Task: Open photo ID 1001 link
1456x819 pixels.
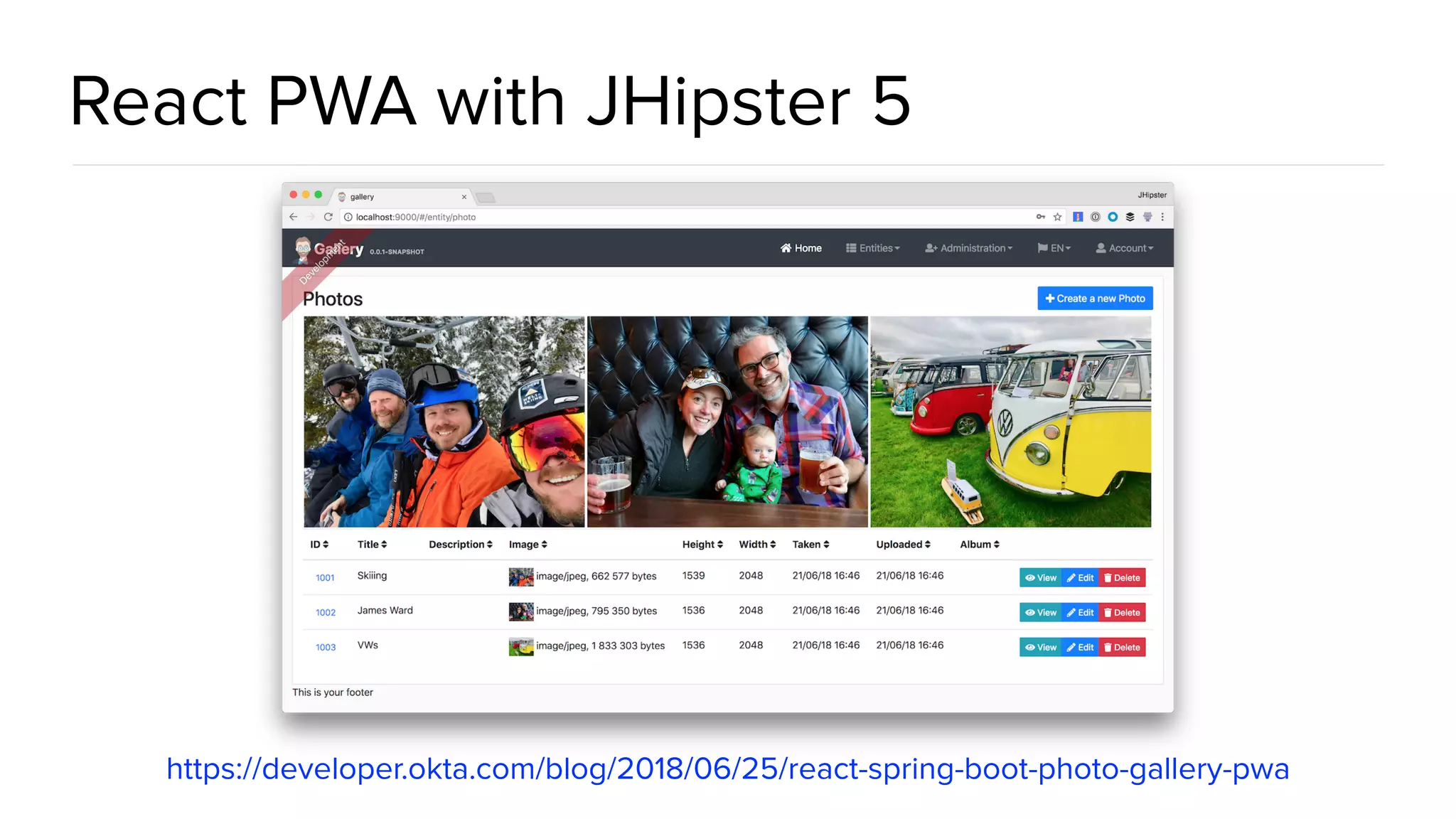Action: click(x=325, y=578)
